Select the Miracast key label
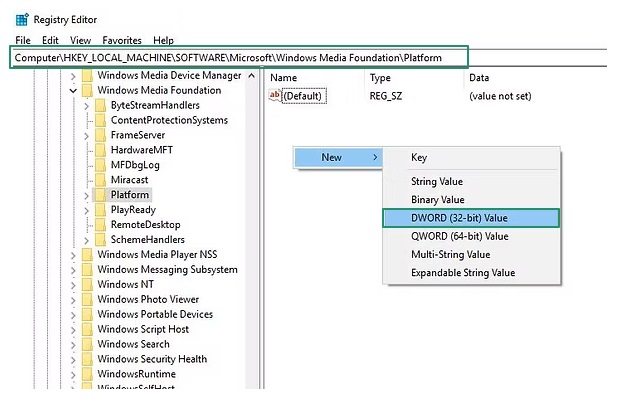This screenshot has width=643, height=408. pyautogui.click(x=130, y=180)
